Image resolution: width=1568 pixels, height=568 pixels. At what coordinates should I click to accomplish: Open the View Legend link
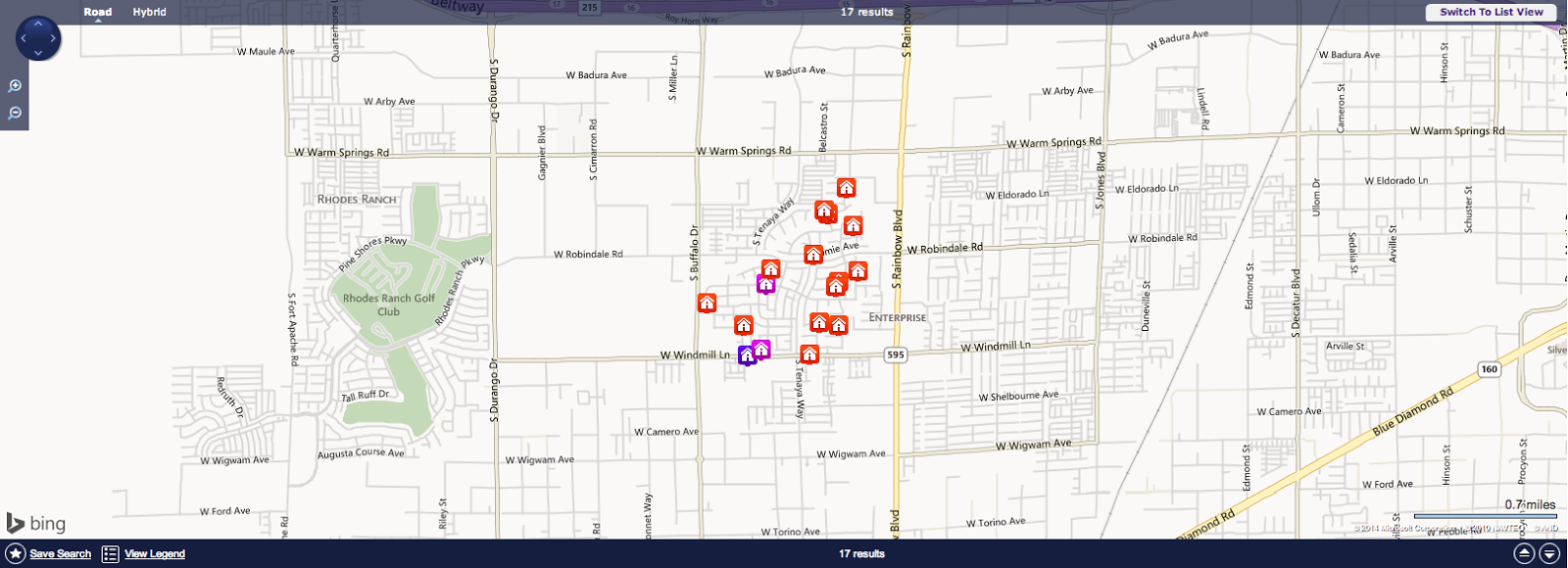pos(155,554)
